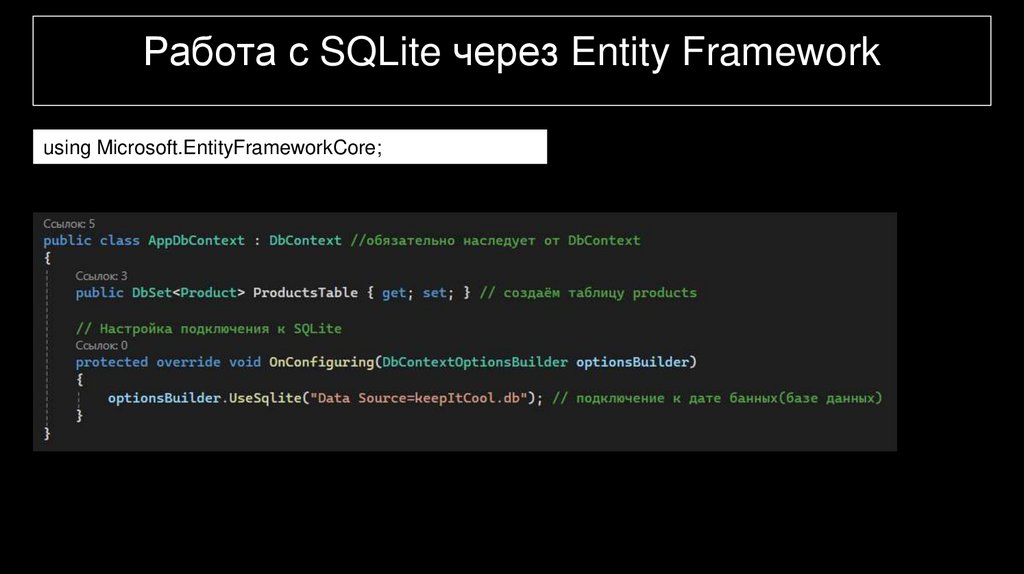Viewport: 1024px width, 574px height.
Task: Click the comment "создаём таблицу products"
Action: tap(588, 293)
